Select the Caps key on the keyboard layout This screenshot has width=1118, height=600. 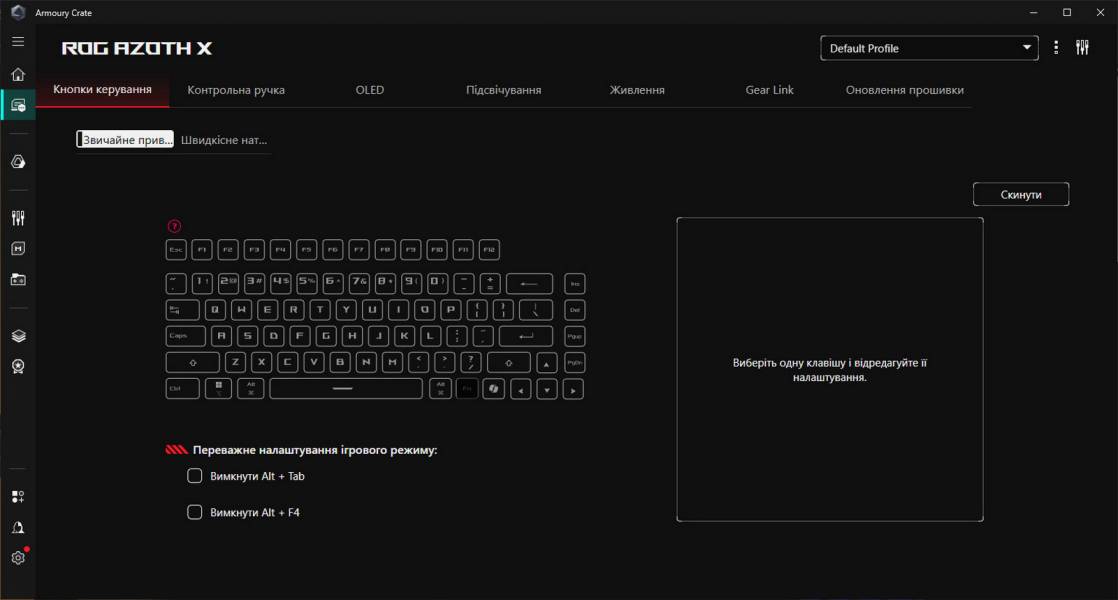[x=185, y=336]
